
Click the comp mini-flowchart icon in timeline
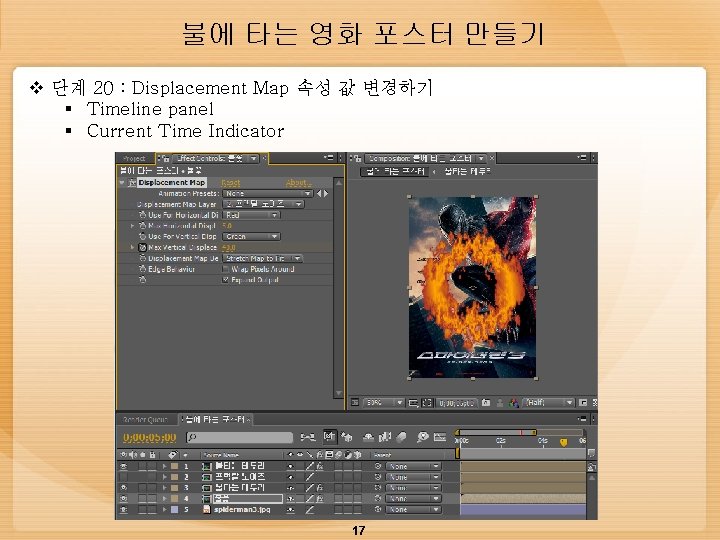(x=307, y=437)
